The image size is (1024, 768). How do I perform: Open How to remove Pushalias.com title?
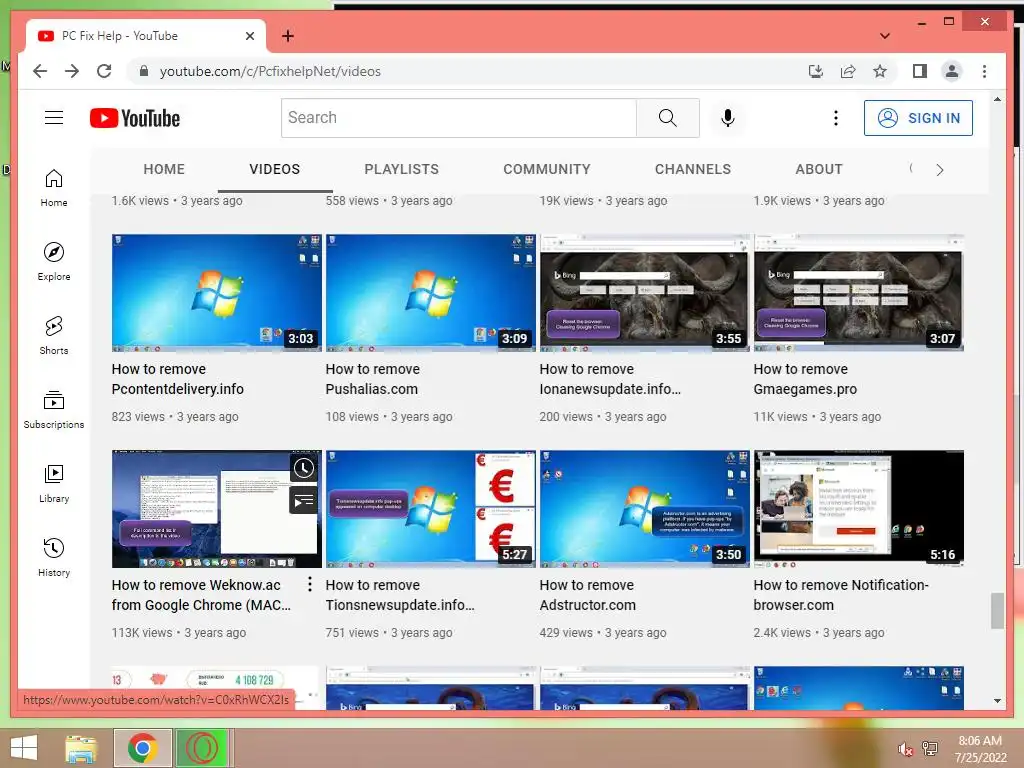click(373, 379)
